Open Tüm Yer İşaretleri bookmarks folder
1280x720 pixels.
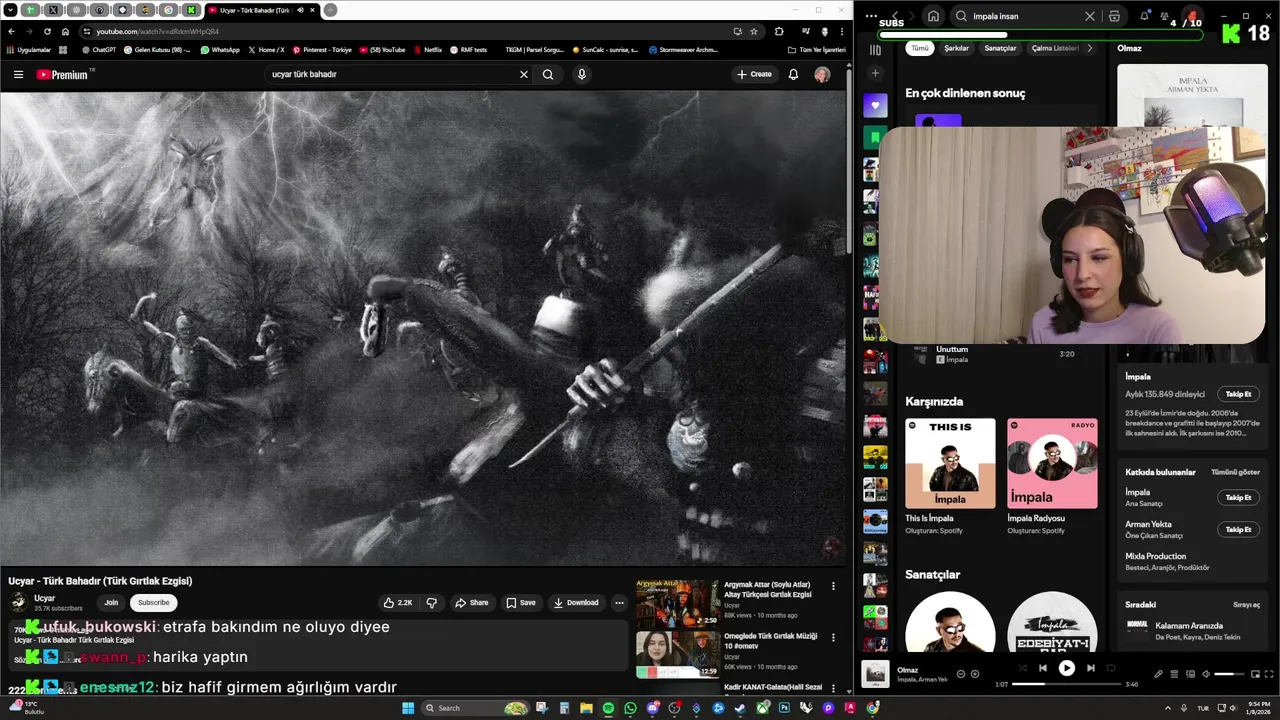817,49
